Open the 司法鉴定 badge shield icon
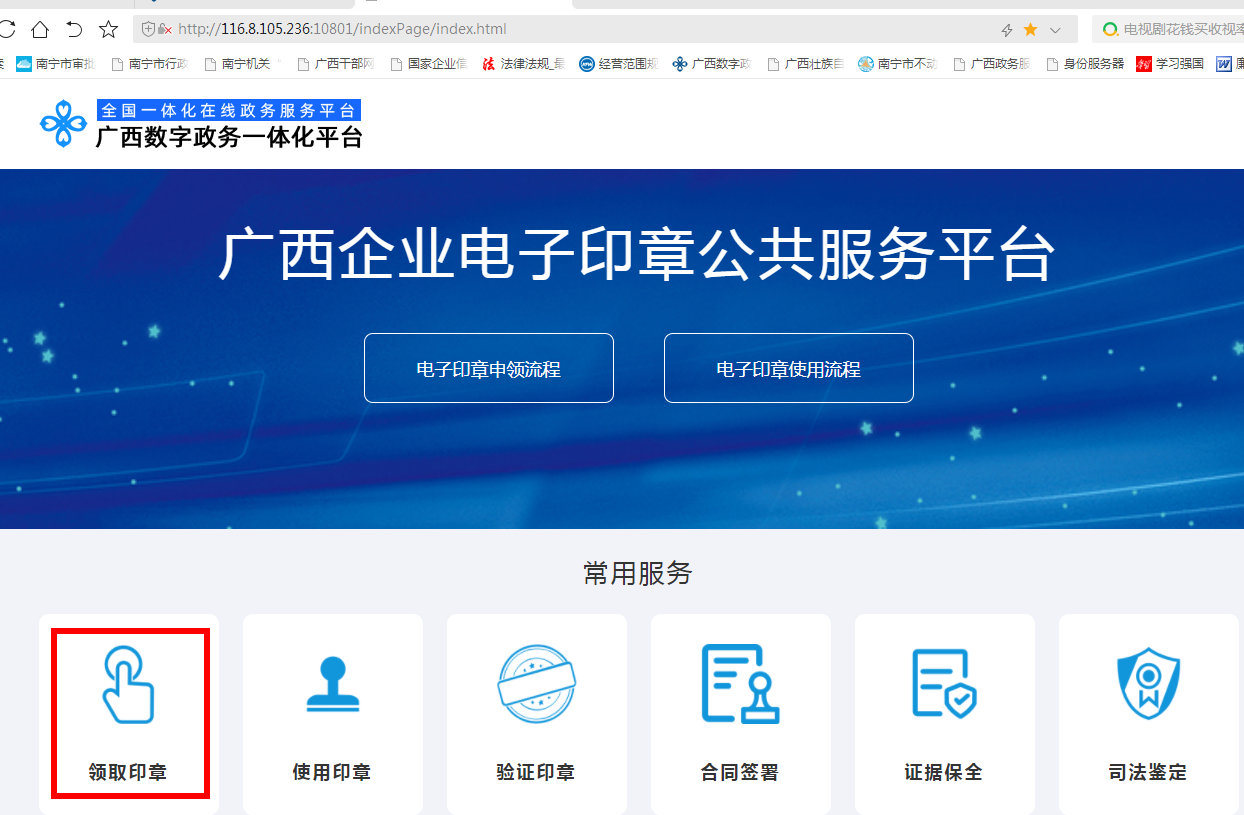The image size is (1244, 815). [x=1148, y=685]
